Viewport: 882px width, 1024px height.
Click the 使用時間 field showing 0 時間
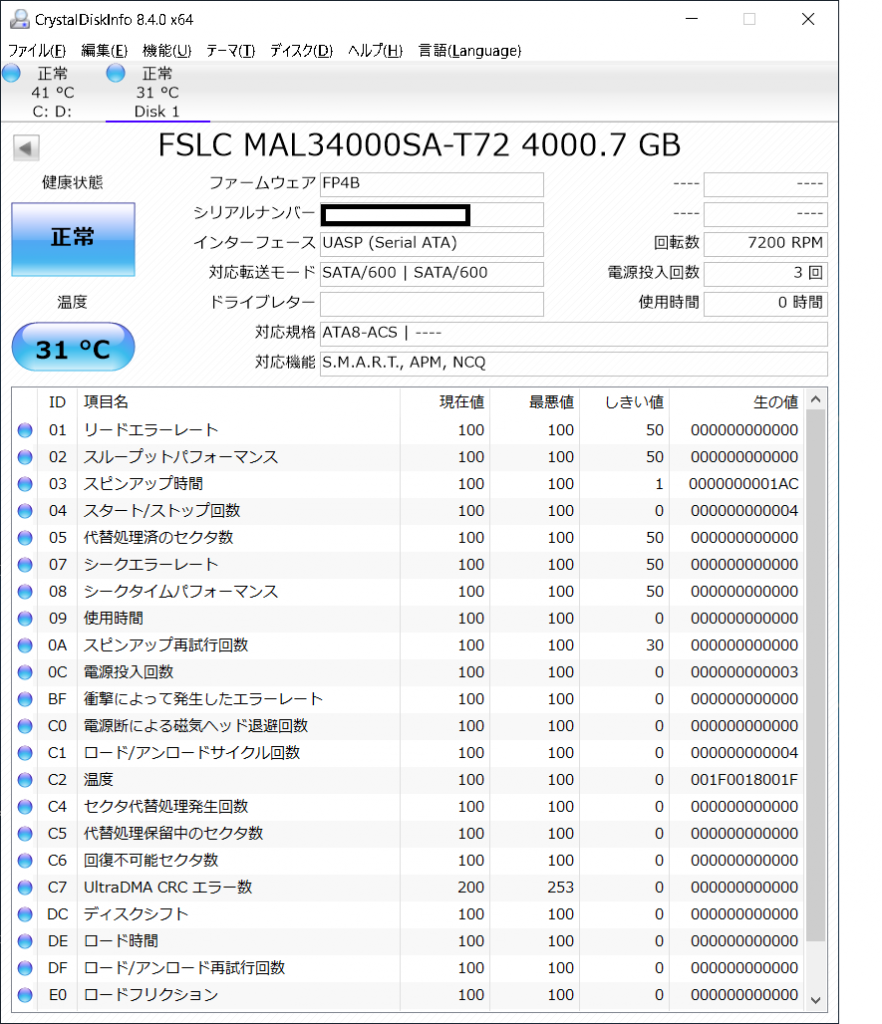pos(766,304)
